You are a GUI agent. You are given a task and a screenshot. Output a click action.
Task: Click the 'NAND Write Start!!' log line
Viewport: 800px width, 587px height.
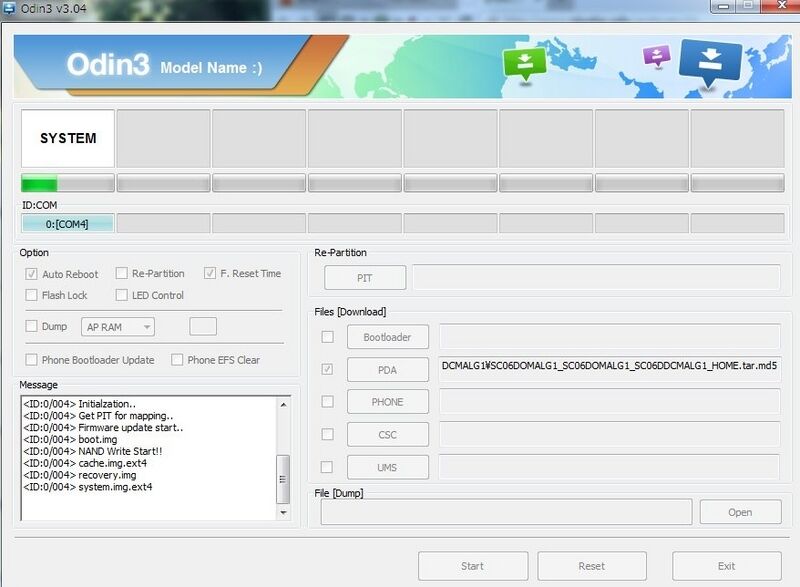click(93, 451)
